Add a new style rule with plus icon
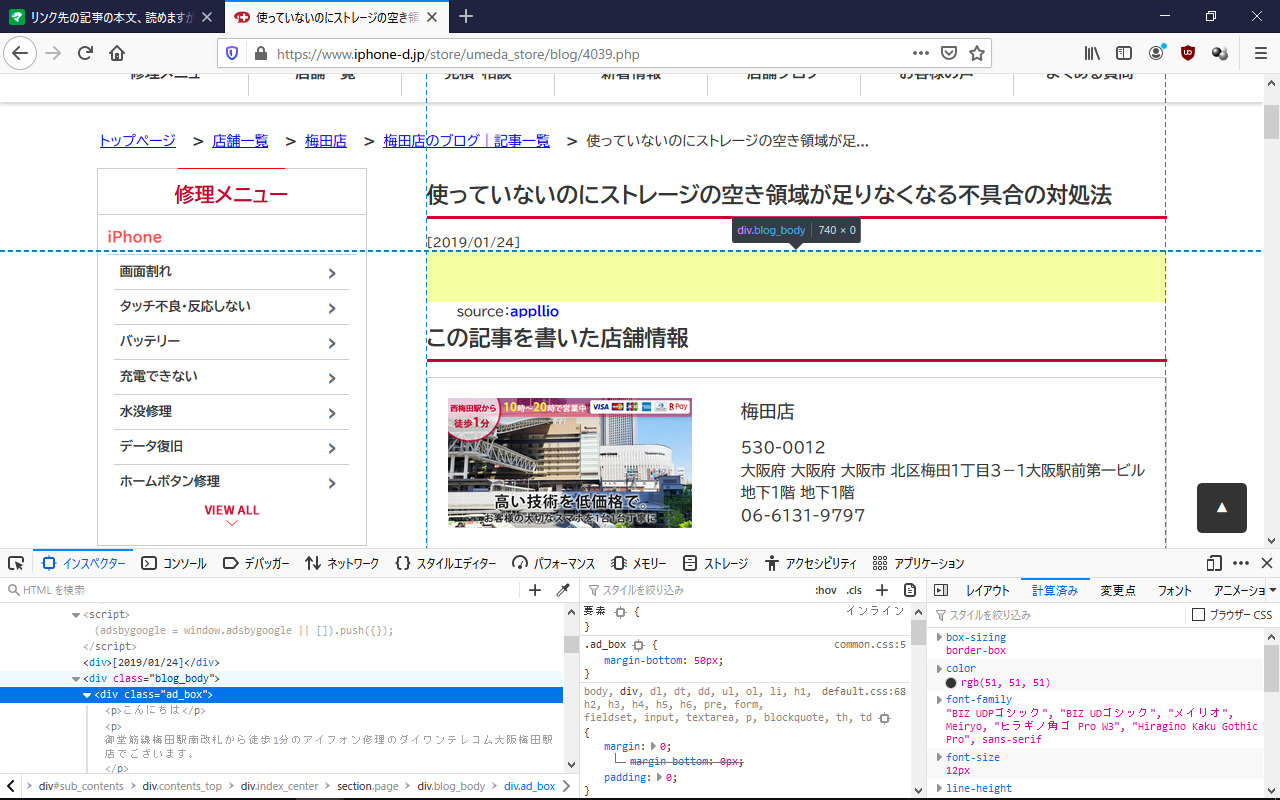 [882, 590]
